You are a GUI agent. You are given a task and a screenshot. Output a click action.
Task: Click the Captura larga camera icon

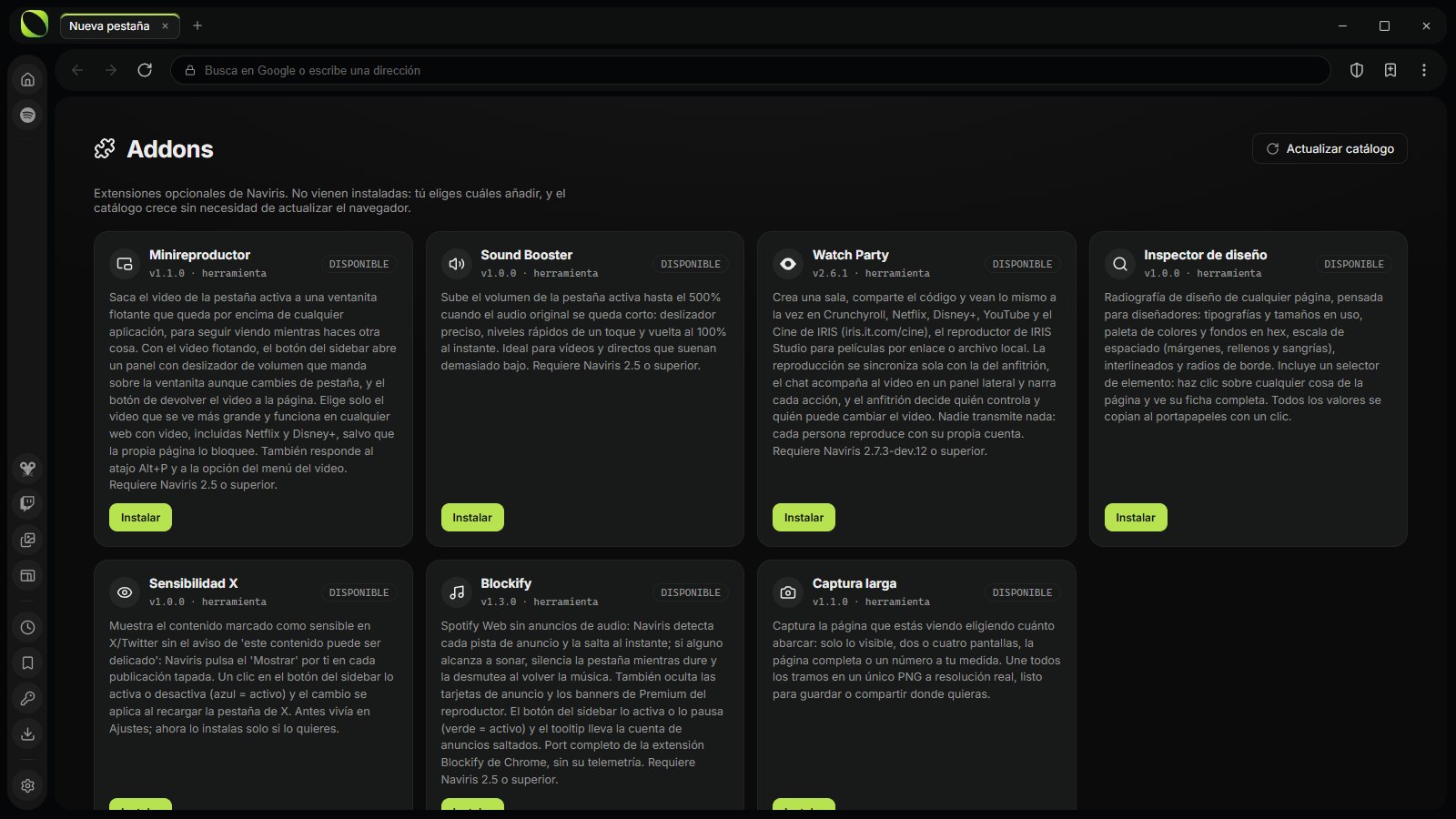coord(787,592)
